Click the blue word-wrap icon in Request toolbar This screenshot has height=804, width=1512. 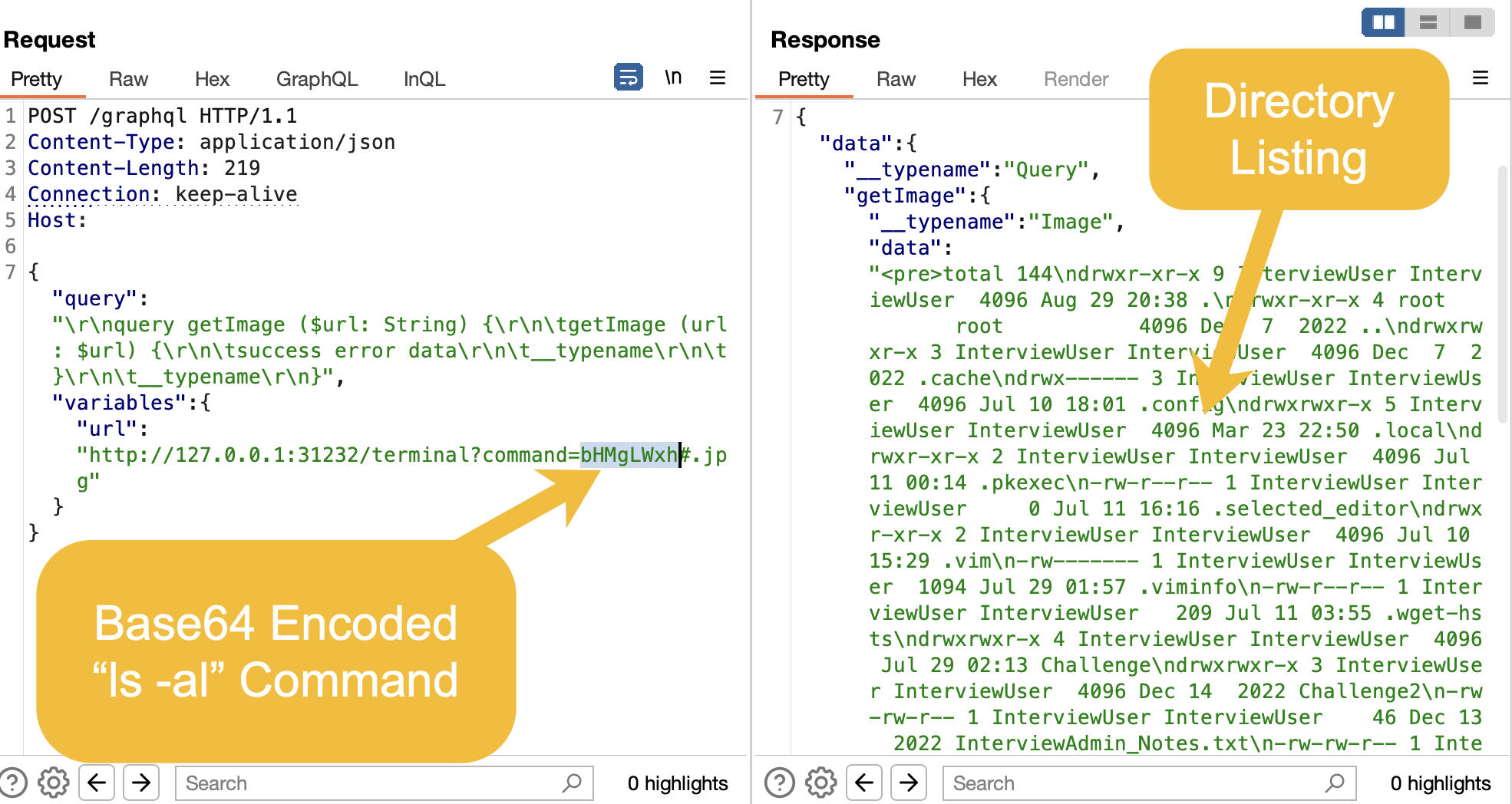click(x=628, y=77)
